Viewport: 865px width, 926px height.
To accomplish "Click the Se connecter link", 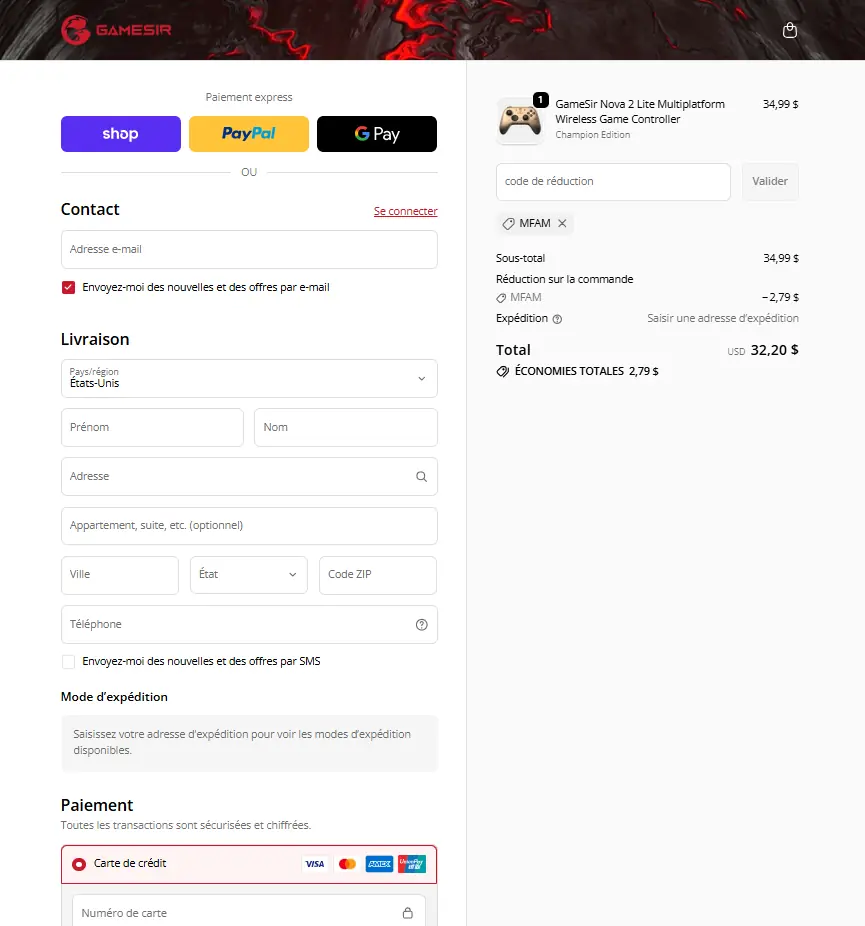I will point(405,211).
